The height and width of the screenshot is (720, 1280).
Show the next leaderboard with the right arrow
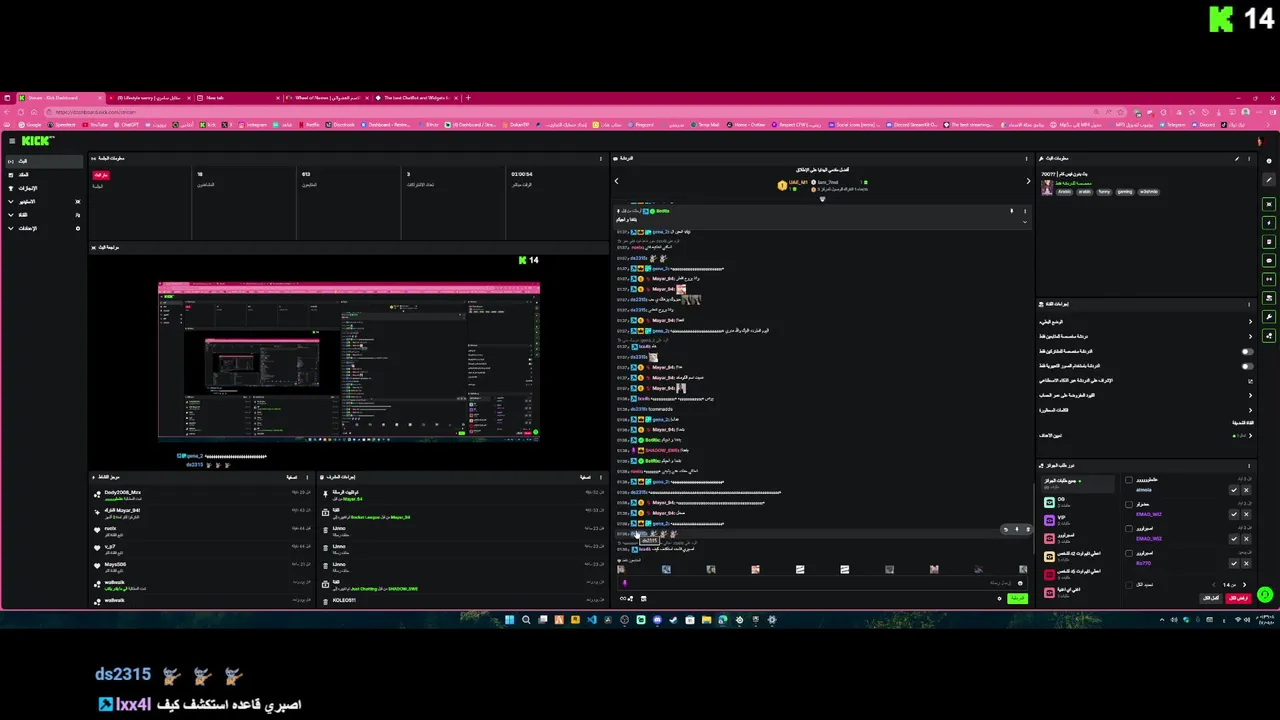(1028, 181)
